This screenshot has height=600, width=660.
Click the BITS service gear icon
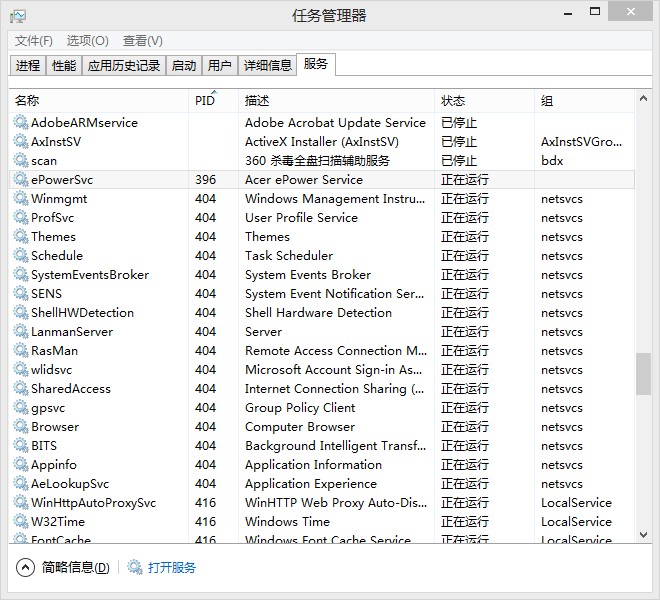(x=21, y=446)
